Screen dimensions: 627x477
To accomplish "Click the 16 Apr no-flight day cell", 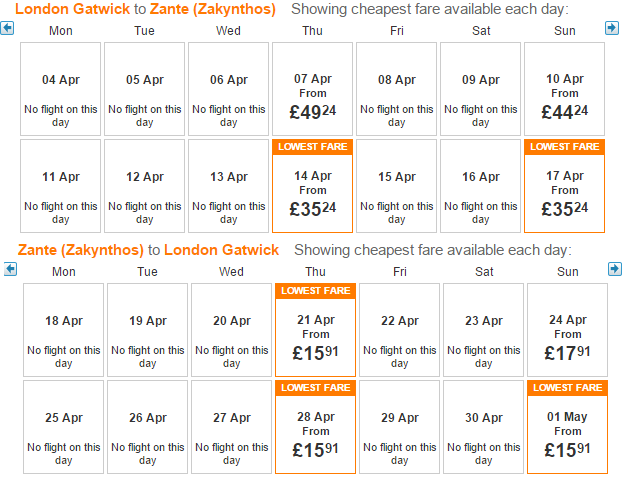I will pyautogui.click(x=480, y=186).
